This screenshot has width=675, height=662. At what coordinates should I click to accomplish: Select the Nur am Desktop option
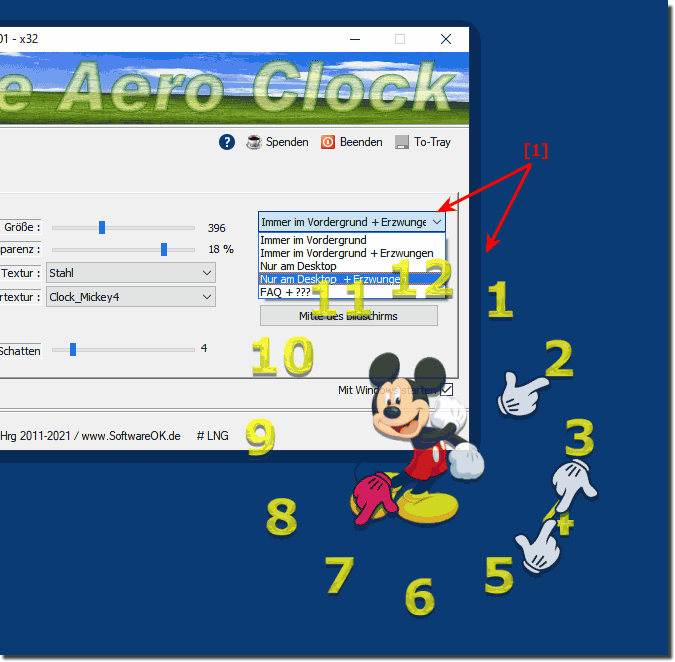coord(351,266)
